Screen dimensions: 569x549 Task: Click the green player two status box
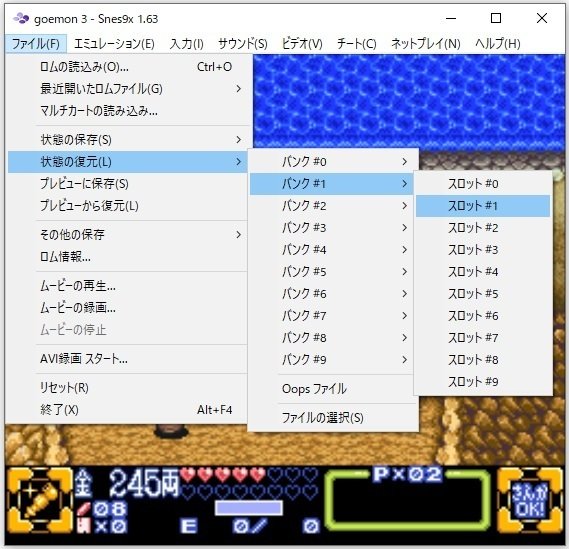(408, 500)
